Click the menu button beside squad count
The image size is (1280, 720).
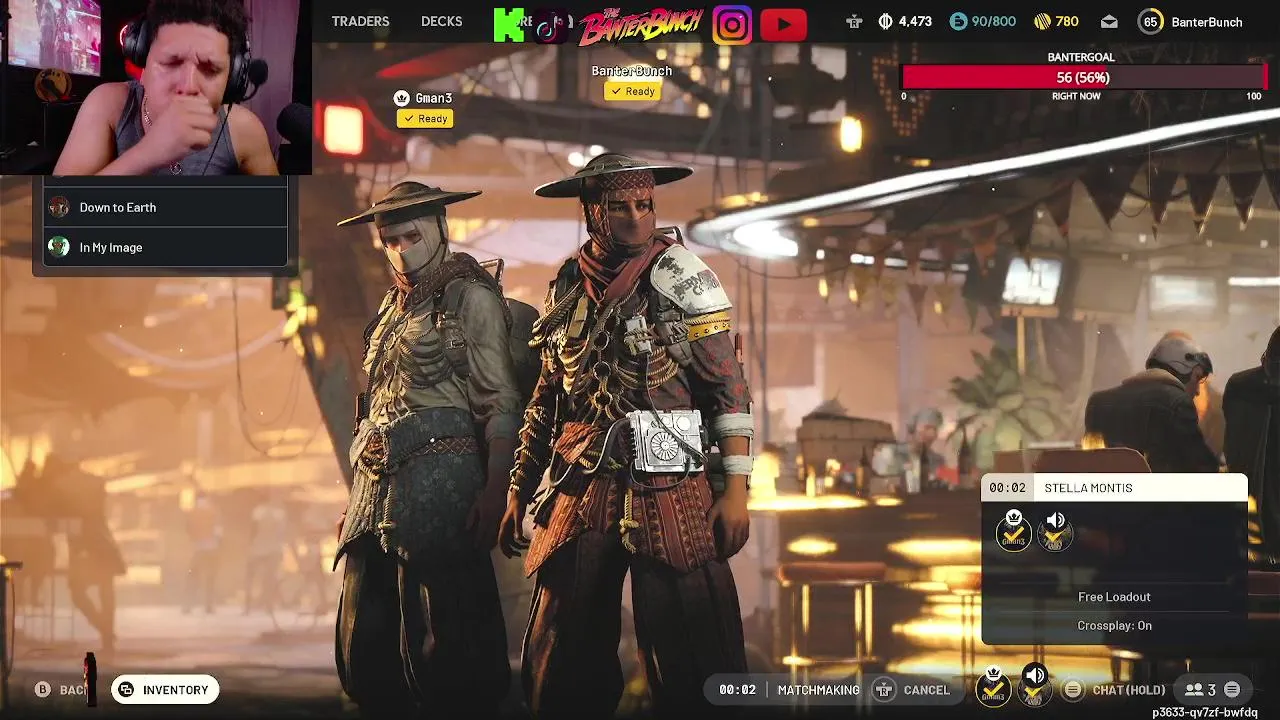(x=1232, y=690)
